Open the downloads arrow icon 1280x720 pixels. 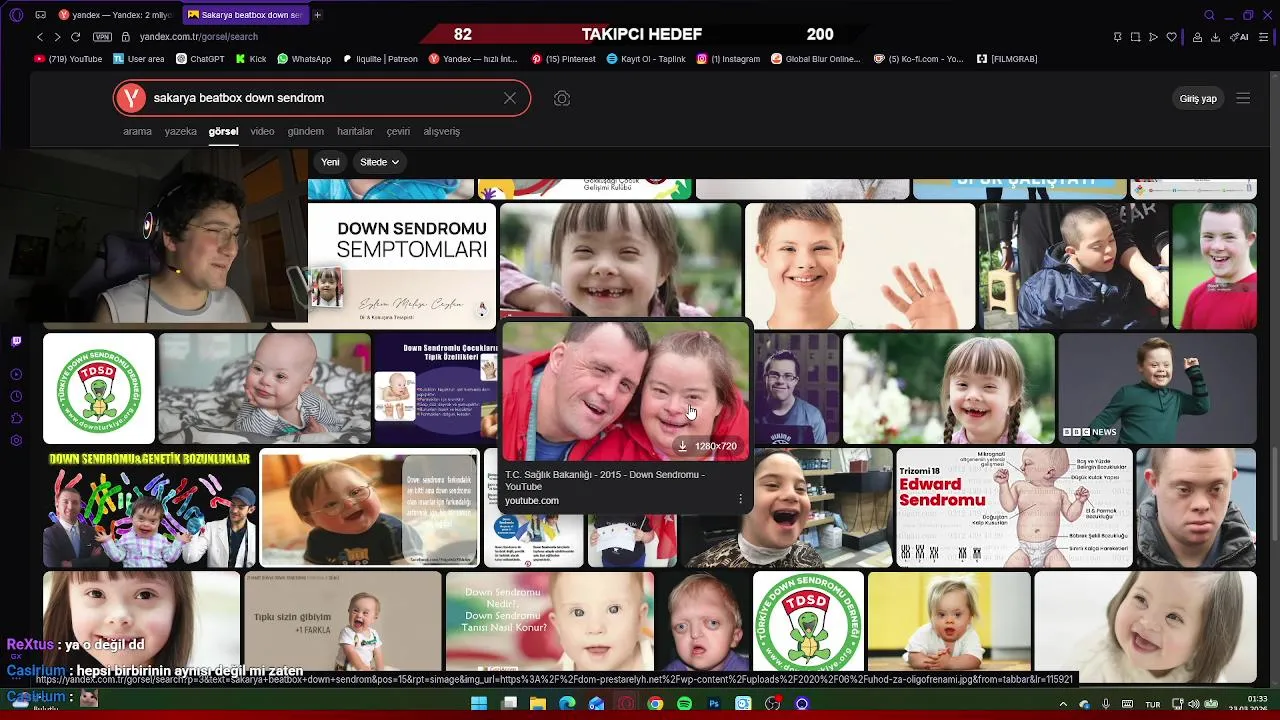1215,37
